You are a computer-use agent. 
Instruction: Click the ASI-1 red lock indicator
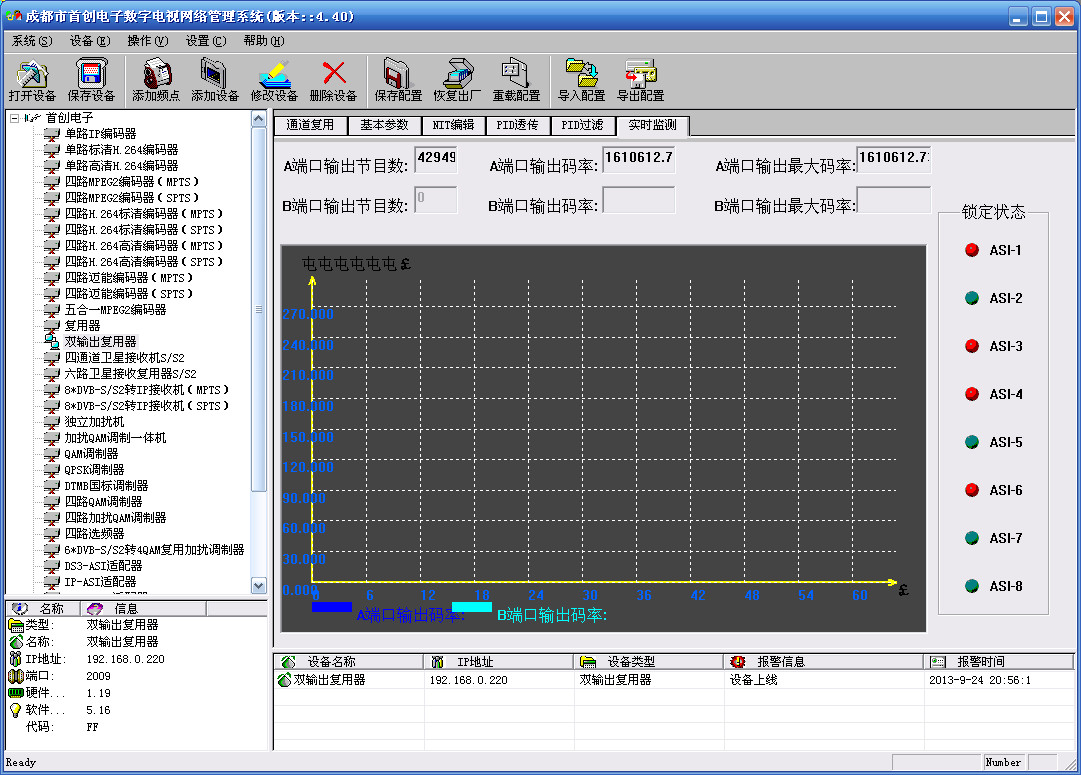[972, 250]
